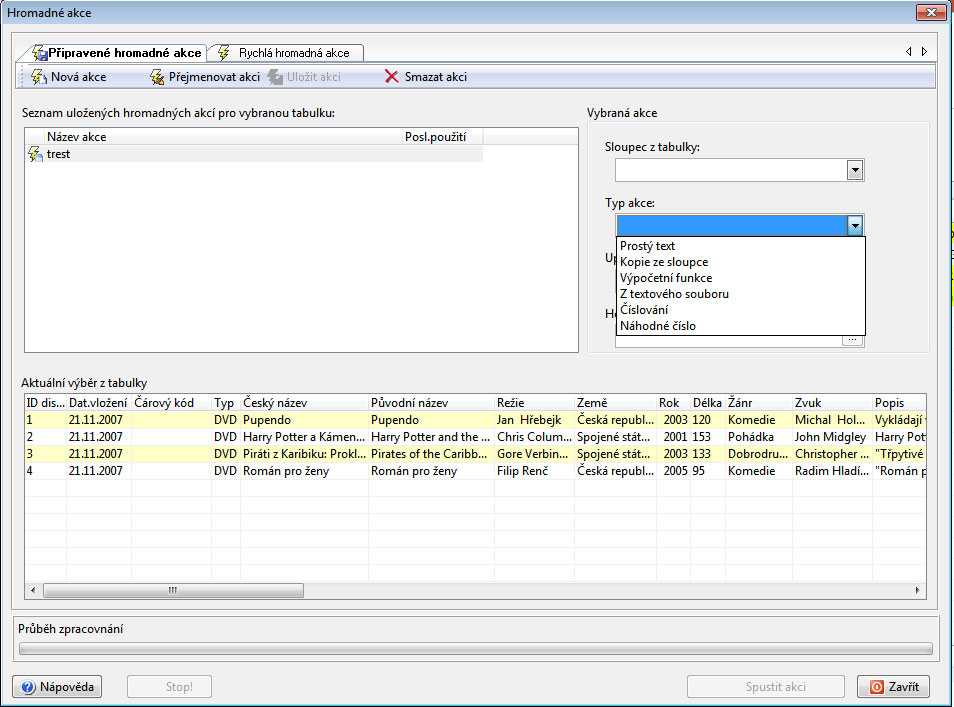
Task: Sort by Posl.použití column header
Action: click(442, 137)
